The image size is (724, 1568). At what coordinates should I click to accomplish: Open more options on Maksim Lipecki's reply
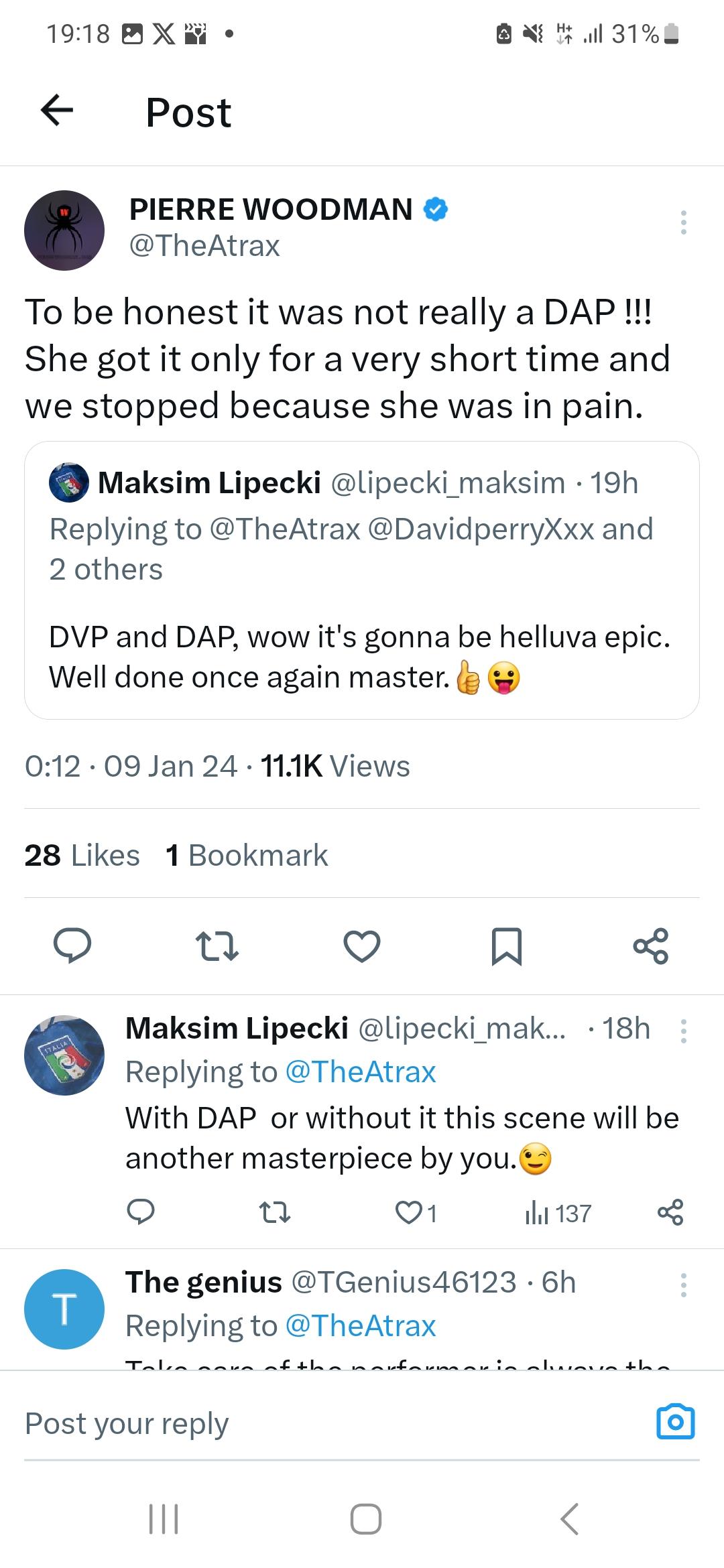click(683, 1031)
